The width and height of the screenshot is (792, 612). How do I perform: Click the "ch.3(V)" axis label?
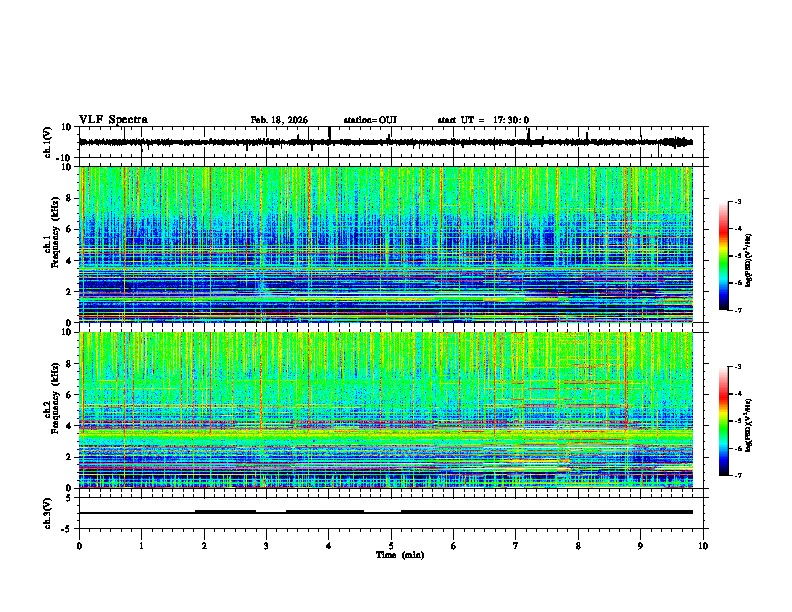coord(47,514)
